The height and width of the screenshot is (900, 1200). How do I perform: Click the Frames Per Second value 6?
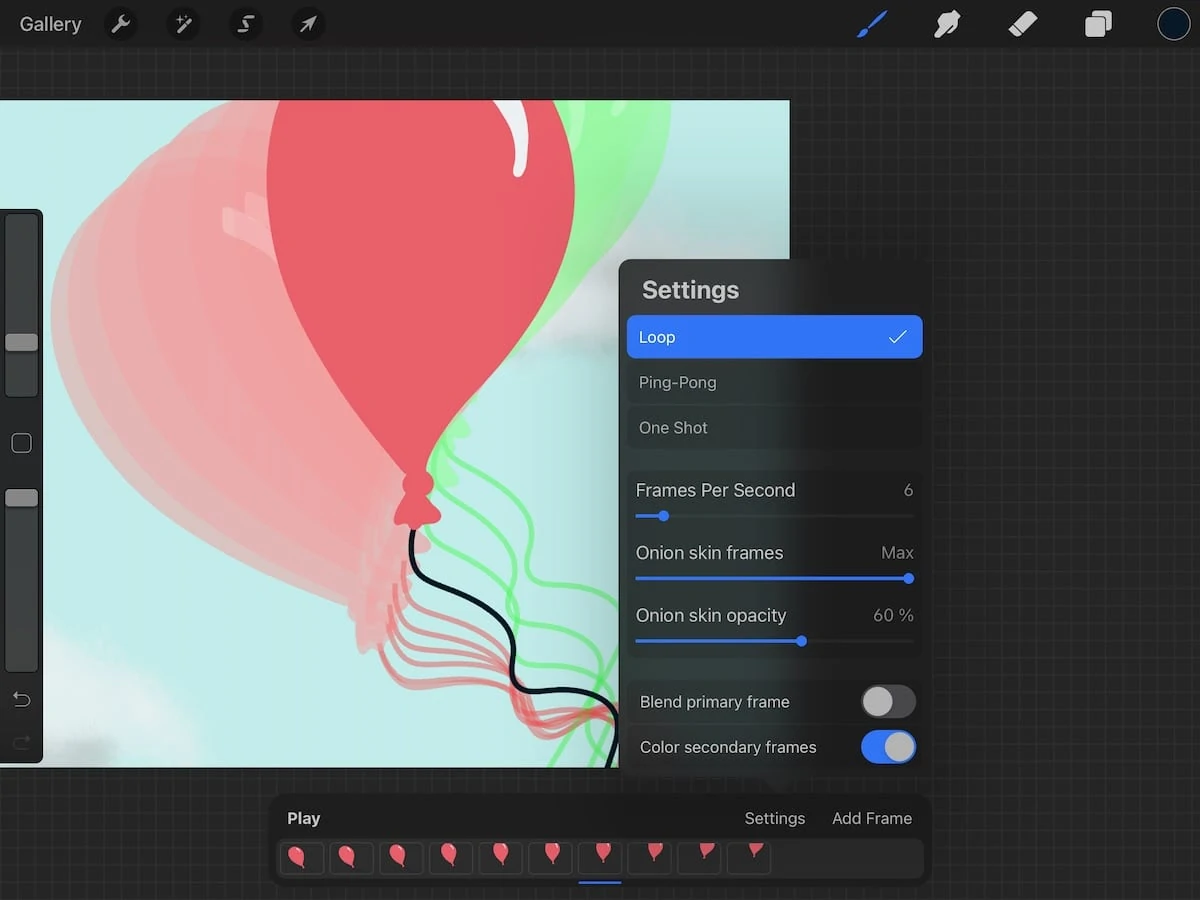click(x=908, y=490)
